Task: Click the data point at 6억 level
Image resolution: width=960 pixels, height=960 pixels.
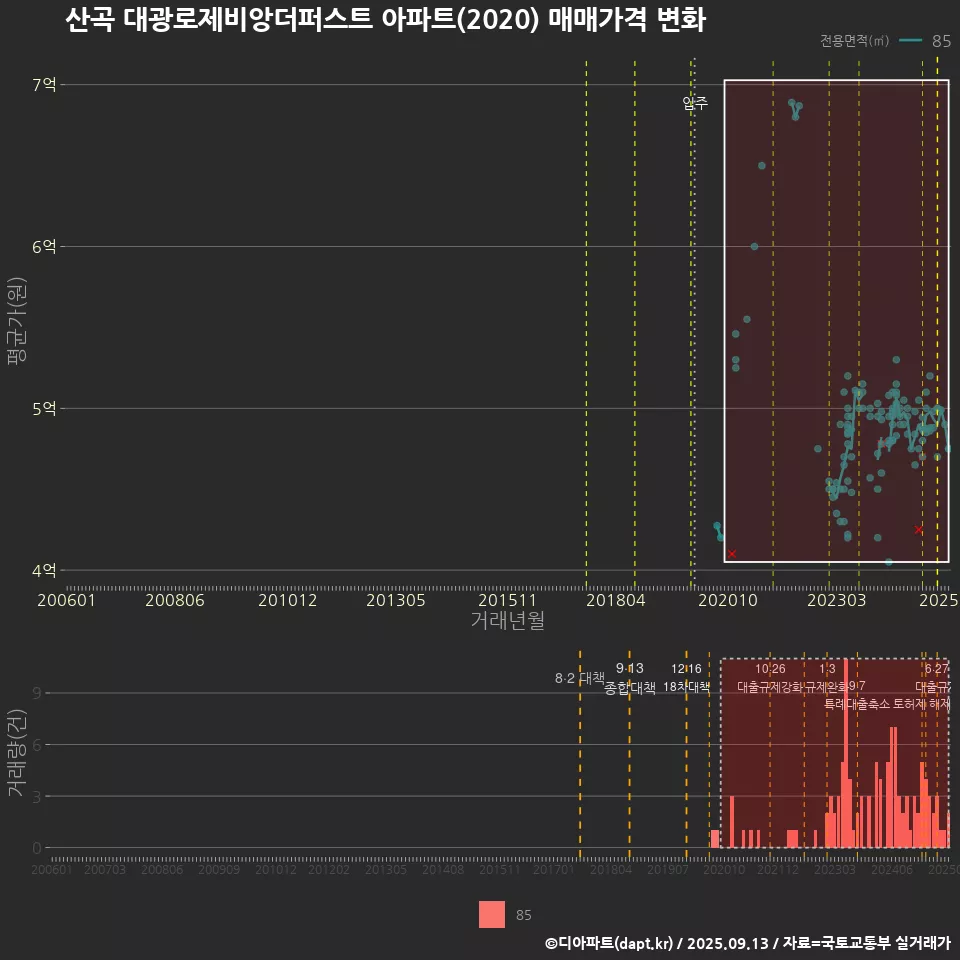Action: (x=754, y=247)
